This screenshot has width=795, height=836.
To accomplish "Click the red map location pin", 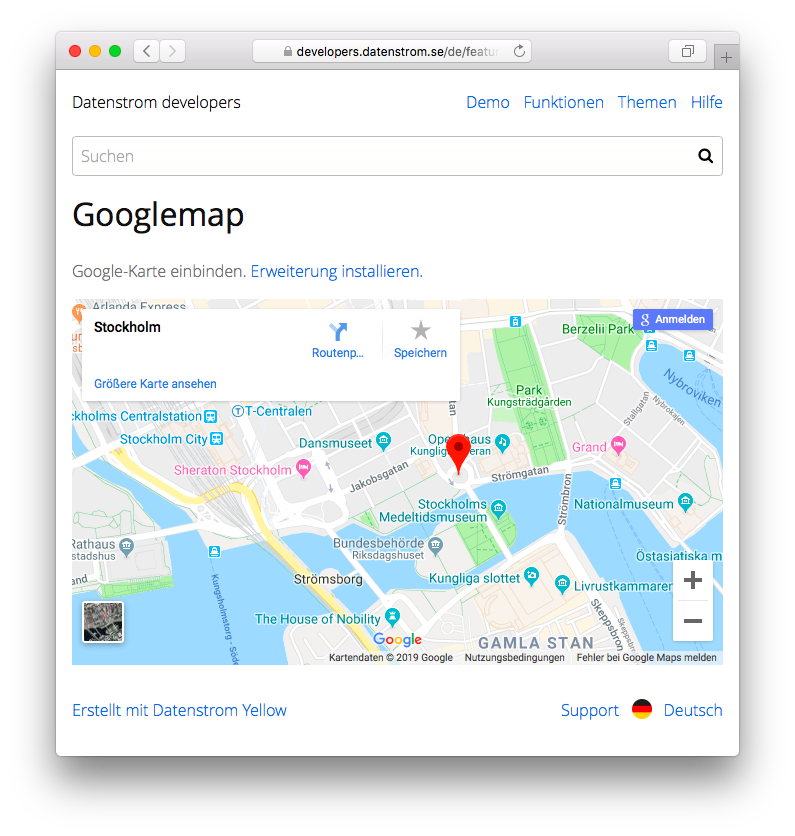I will coord(458,453).
